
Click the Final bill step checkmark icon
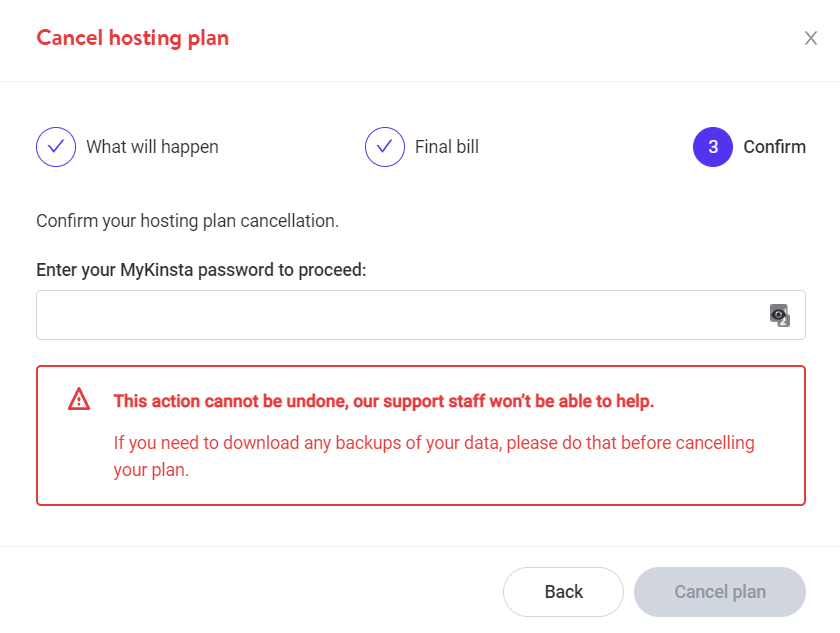385,147
